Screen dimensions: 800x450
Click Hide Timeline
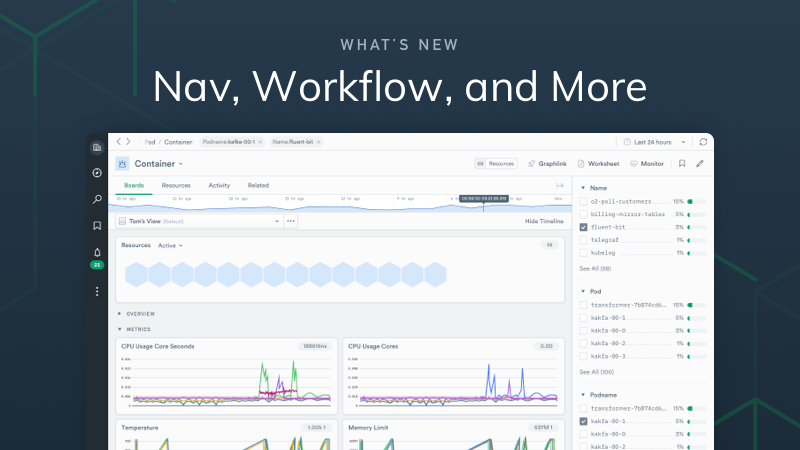click(544, 221)
